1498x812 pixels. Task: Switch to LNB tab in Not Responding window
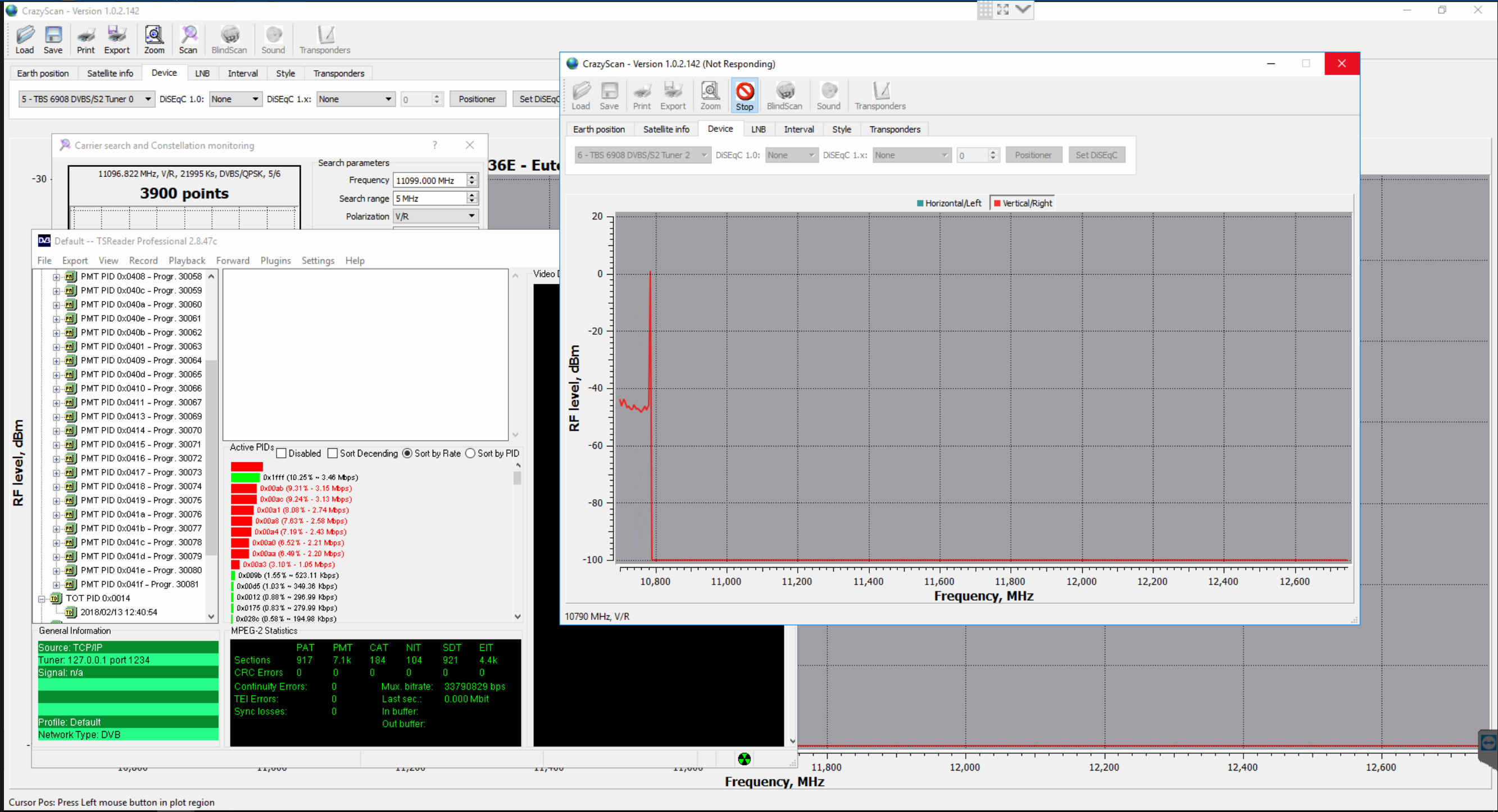point(759,129)
